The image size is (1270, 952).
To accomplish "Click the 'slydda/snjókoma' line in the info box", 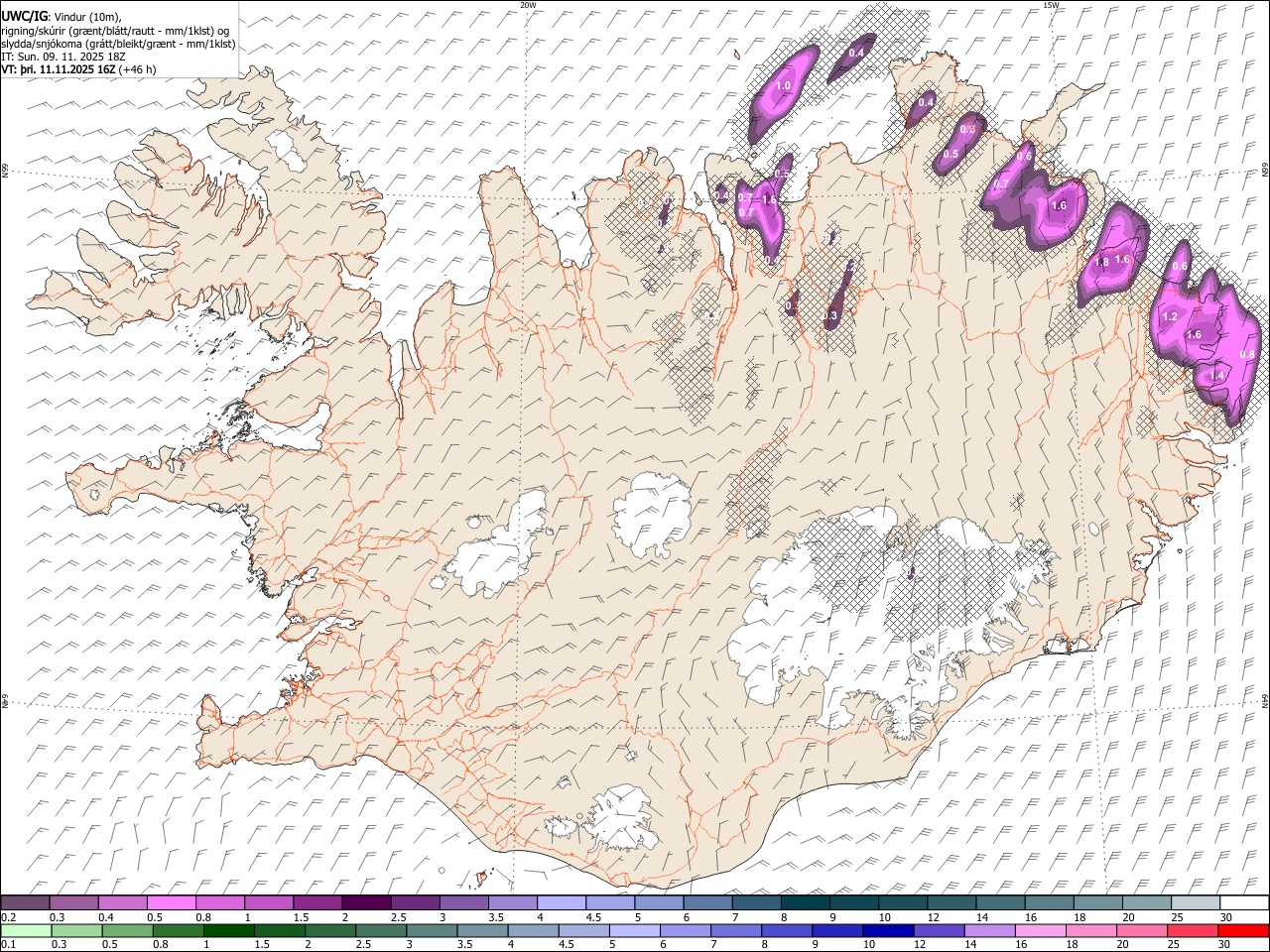I will pos(119,44).
